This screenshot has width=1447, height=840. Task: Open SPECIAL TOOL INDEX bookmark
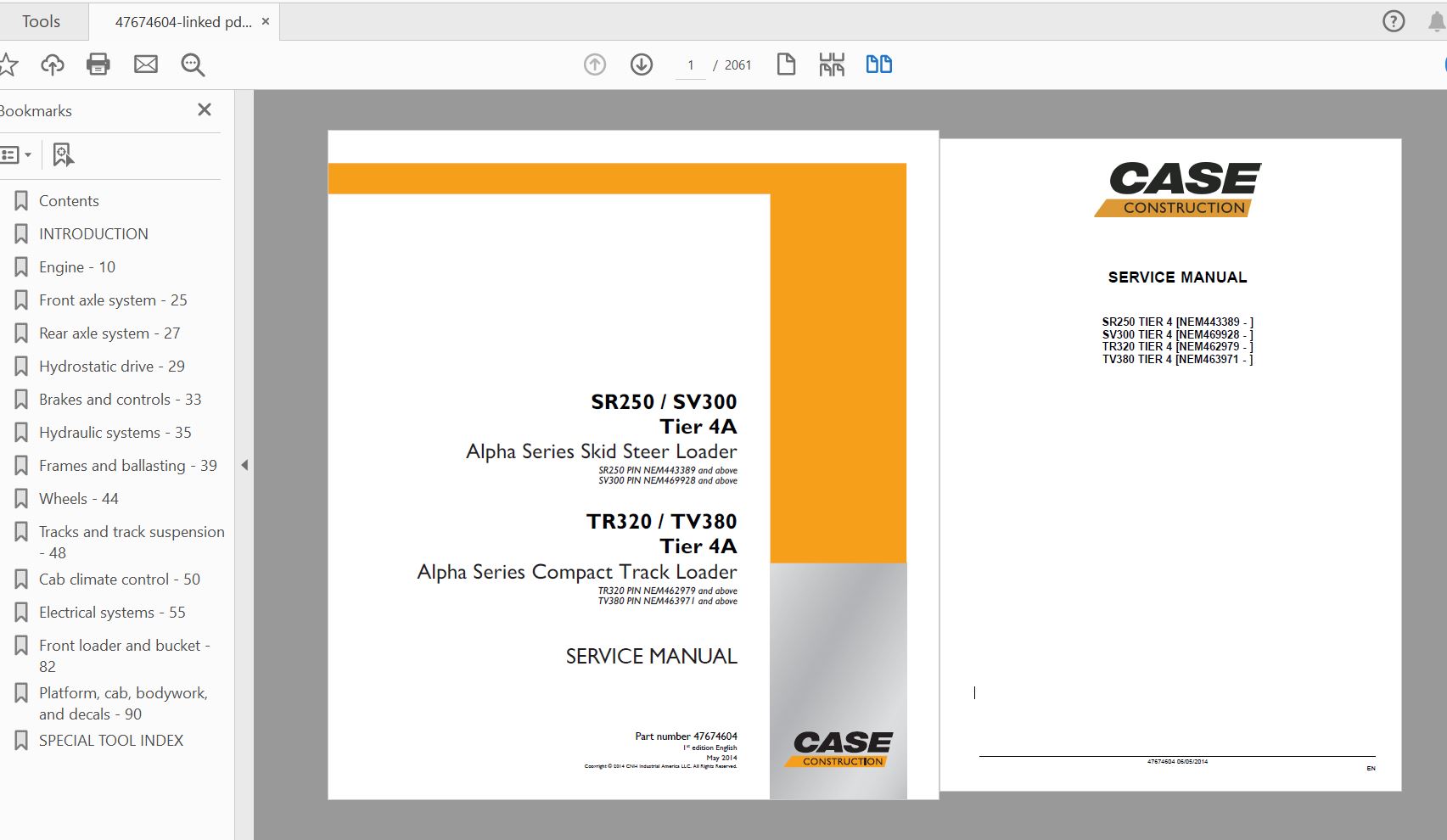111,741
